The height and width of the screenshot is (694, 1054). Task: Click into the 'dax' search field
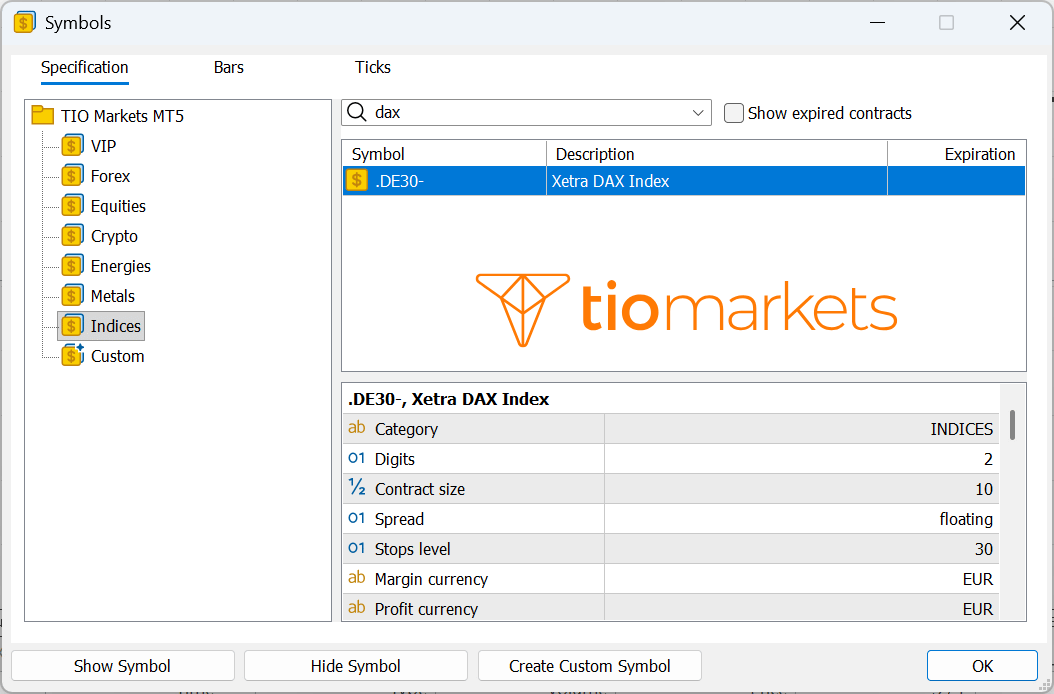(526, 112)
